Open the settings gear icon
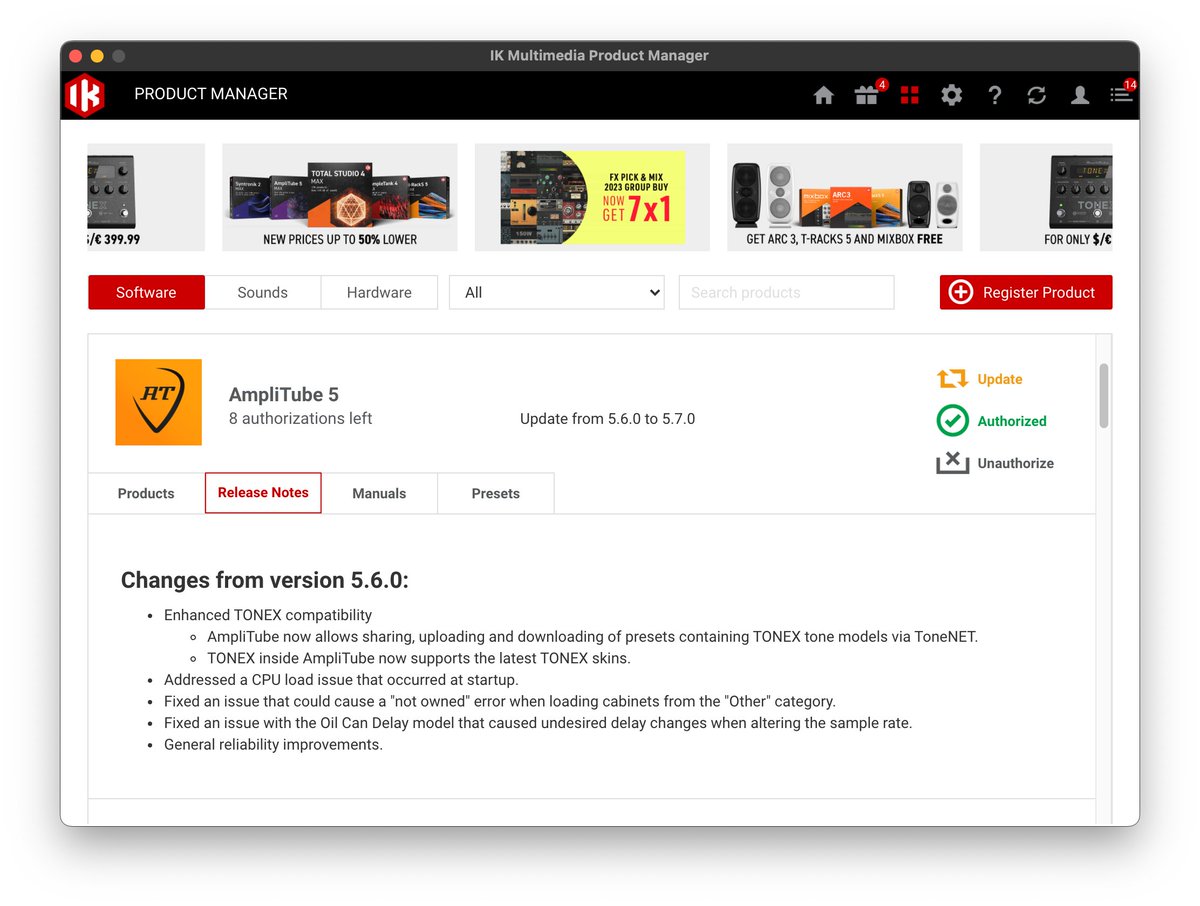This screenshot has width=1200, height=906. tap(952, 95)
